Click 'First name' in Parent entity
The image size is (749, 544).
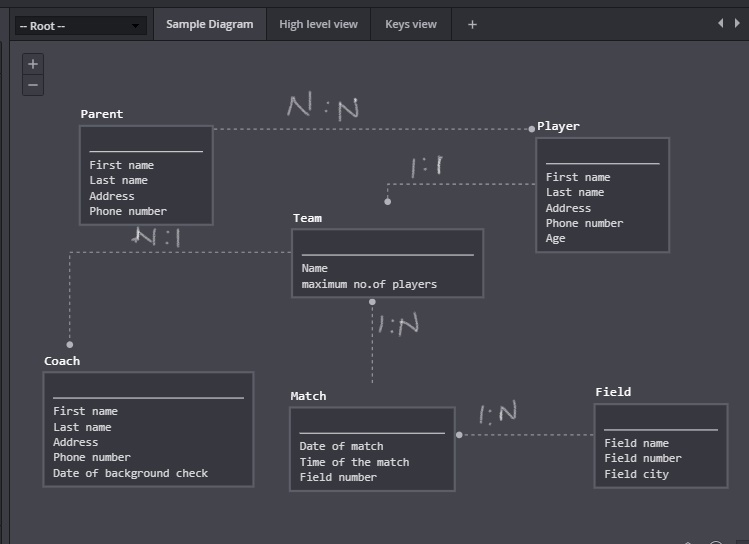121,165
